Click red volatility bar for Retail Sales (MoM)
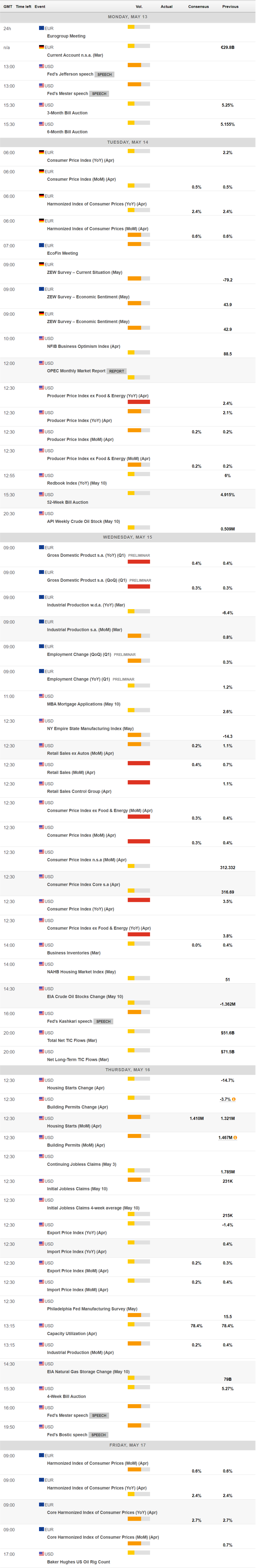Image resolution: width=256 pixels, height=1568 pixels. (x=139, y=782)
